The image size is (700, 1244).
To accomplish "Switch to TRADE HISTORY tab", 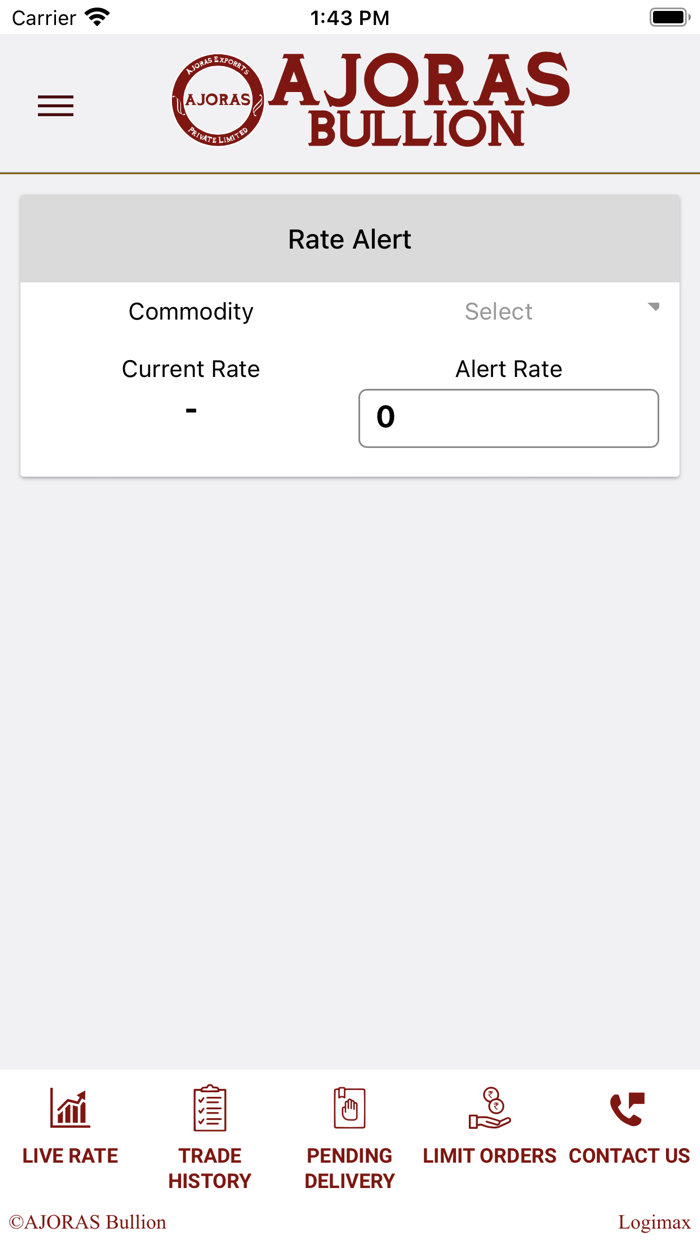I will tap(210, 1168).
